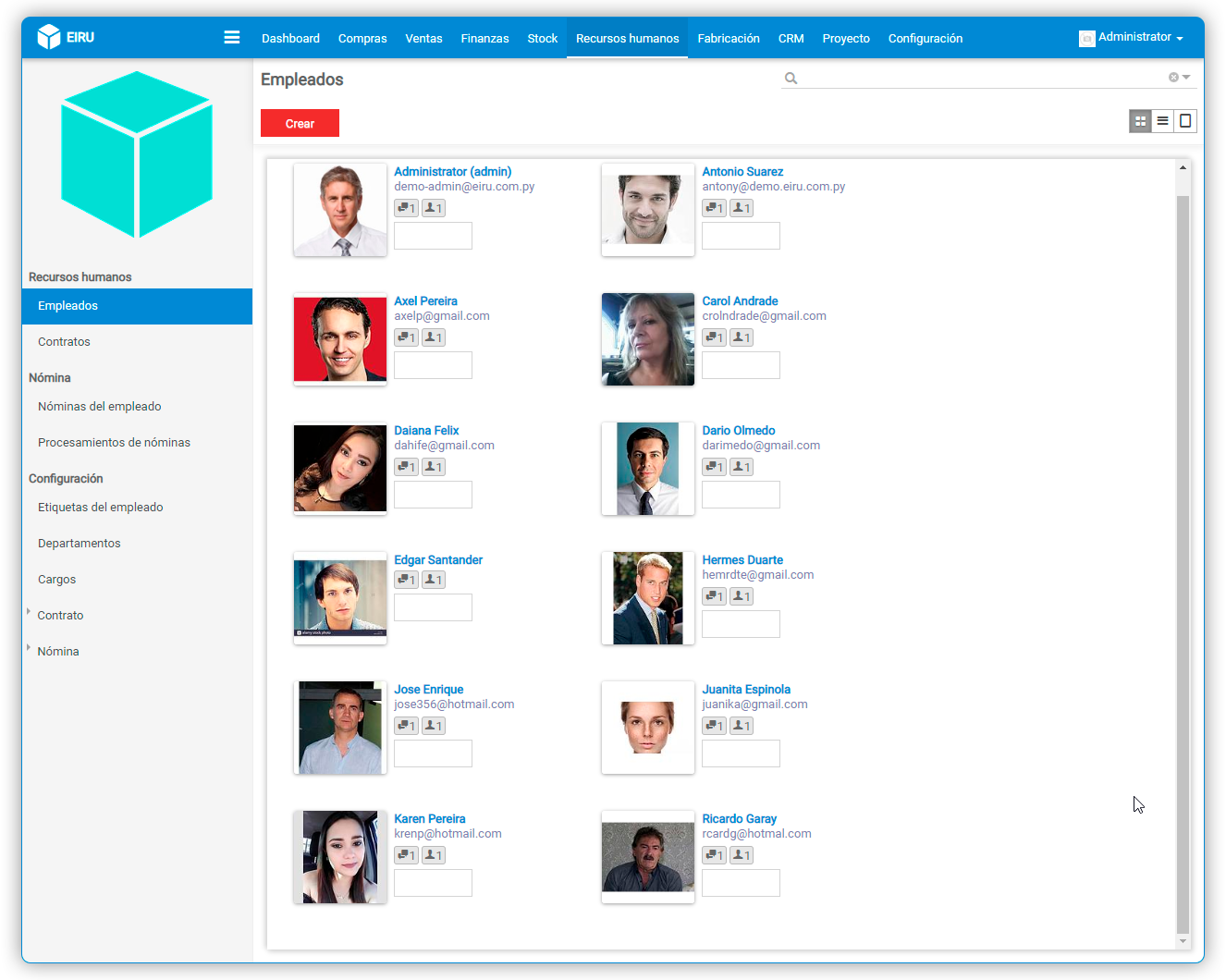Switch to list view
Image resolution: width=1226 pixels, height=980 pixels.
coord(1163,121)
